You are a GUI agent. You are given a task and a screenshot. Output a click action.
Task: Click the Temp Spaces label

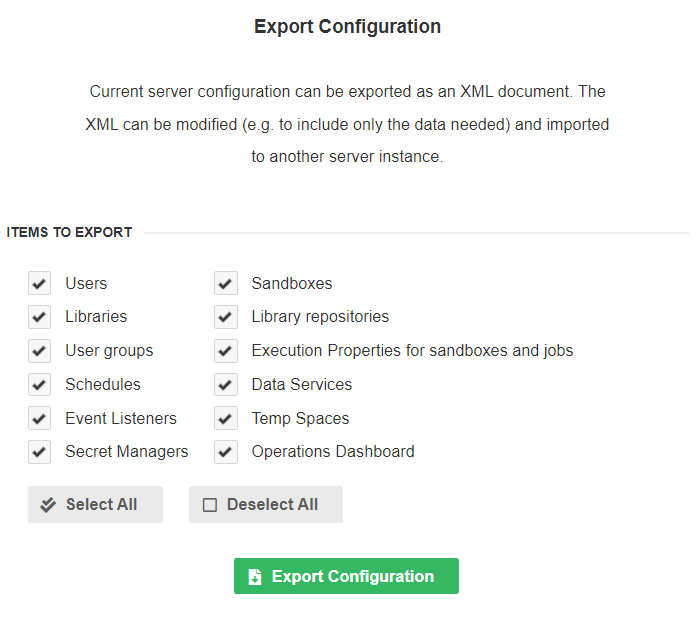click(301, 418)
